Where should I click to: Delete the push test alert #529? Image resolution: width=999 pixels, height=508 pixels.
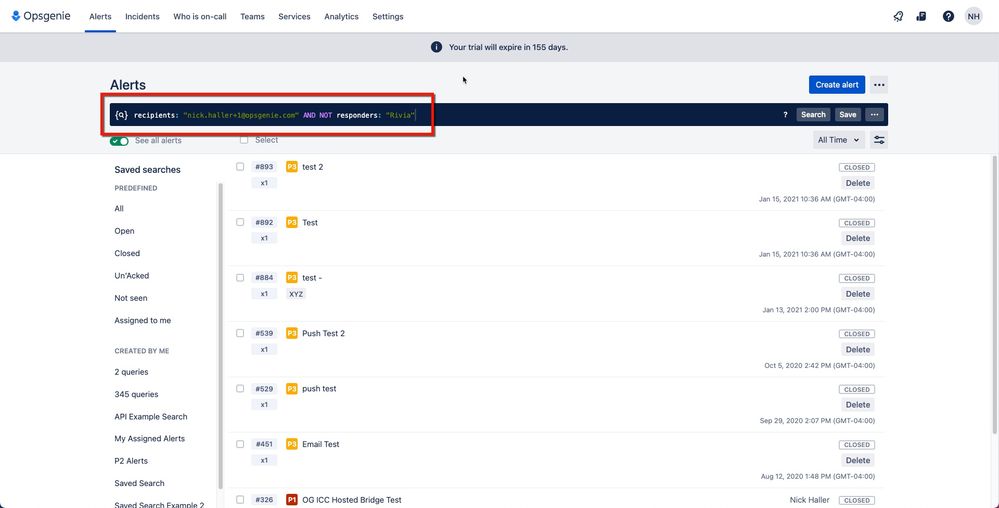[x=858, y=405]
